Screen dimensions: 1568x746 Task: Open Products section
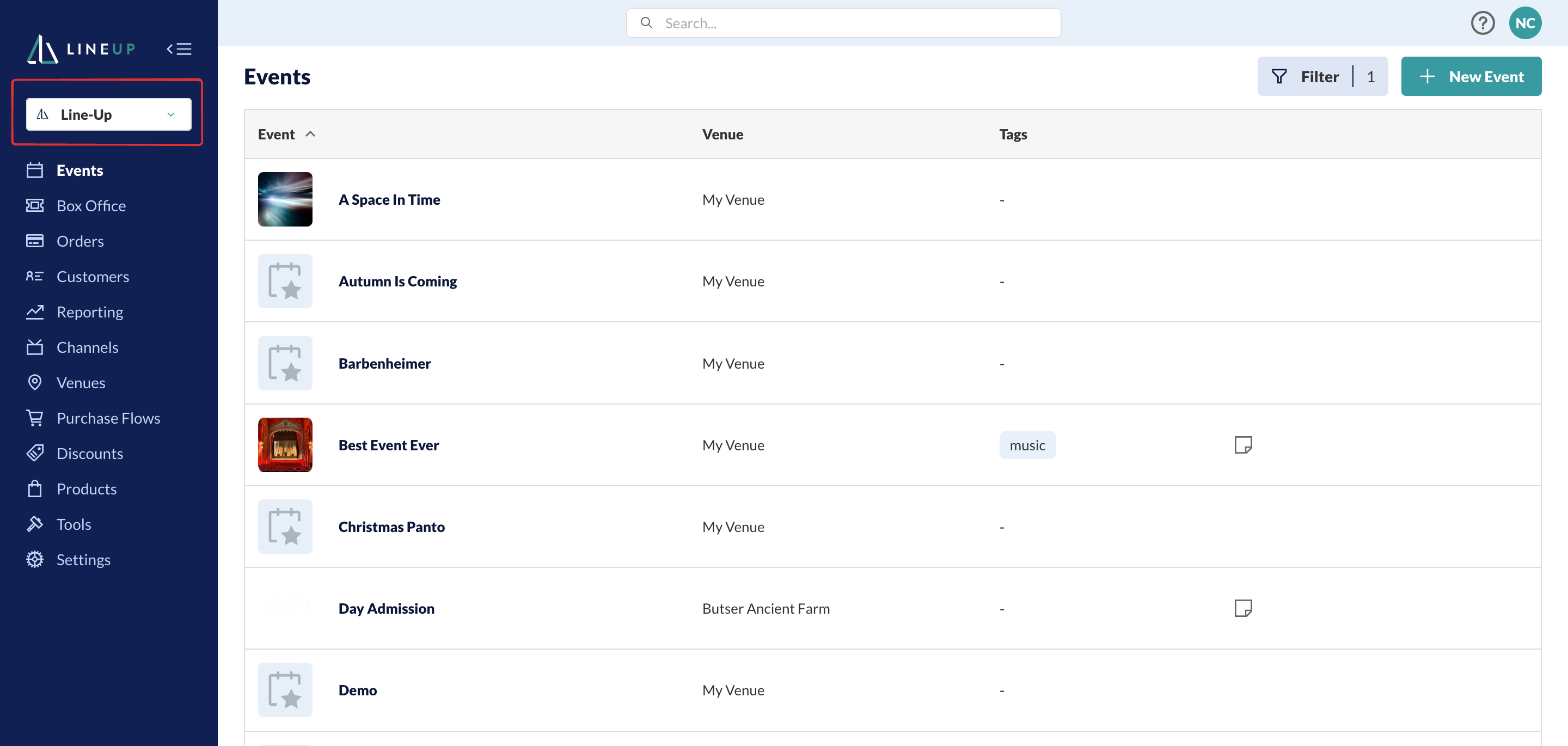(x=87, y=488)
